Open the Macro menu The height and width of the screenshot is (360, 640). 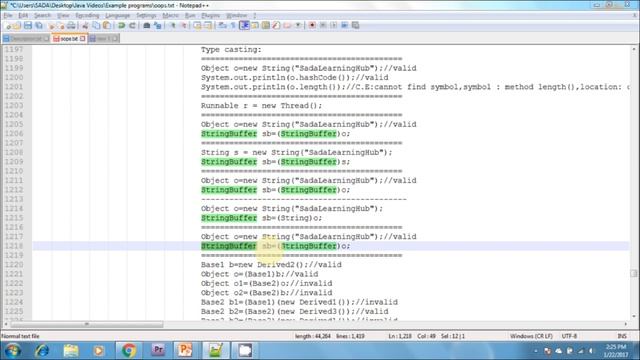coord(170,16)
